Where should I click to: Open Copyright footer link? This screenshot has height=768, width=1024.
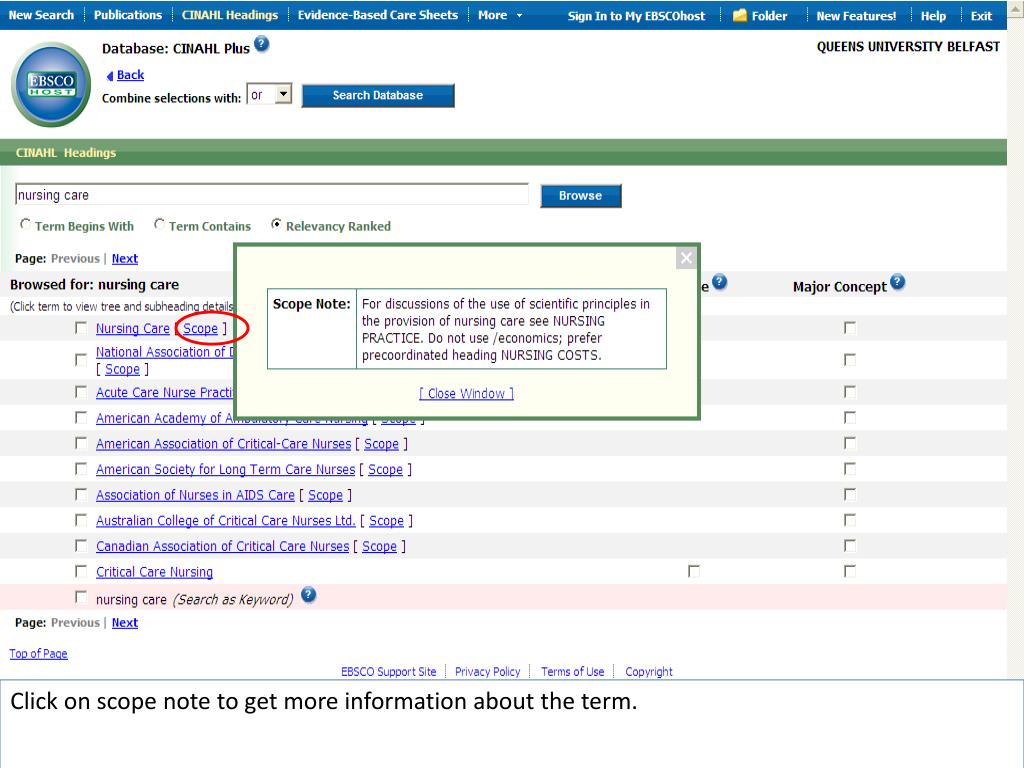(x=648, y=672)
